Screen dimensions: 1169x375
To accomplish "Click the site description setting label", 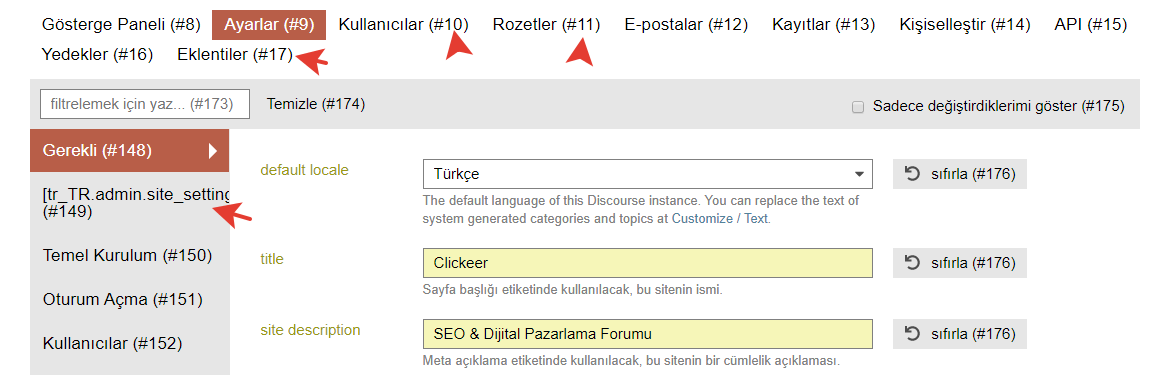I will (310, 330).
